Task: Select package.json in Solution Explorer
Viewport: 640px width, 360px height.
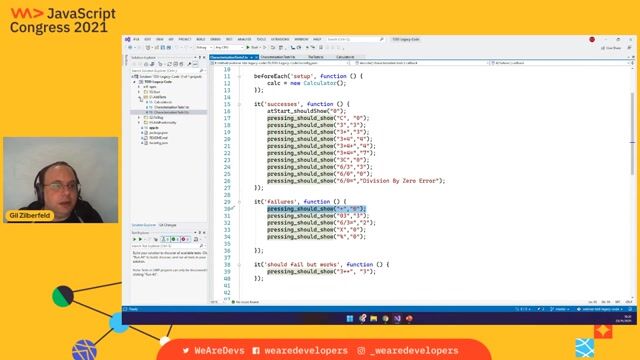Action: (158, 133)
